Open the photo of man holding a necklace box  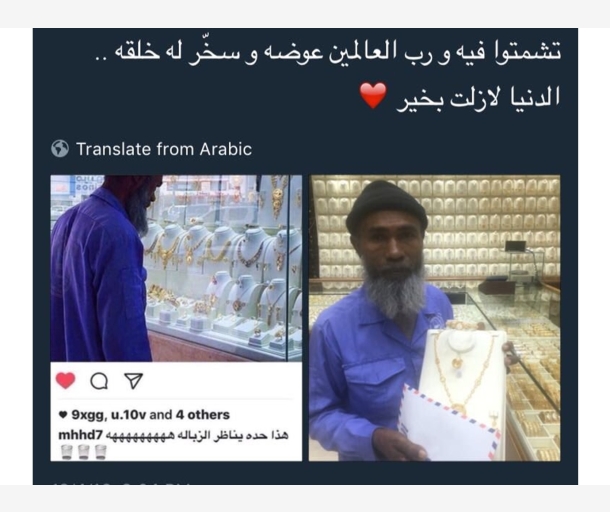435,318
